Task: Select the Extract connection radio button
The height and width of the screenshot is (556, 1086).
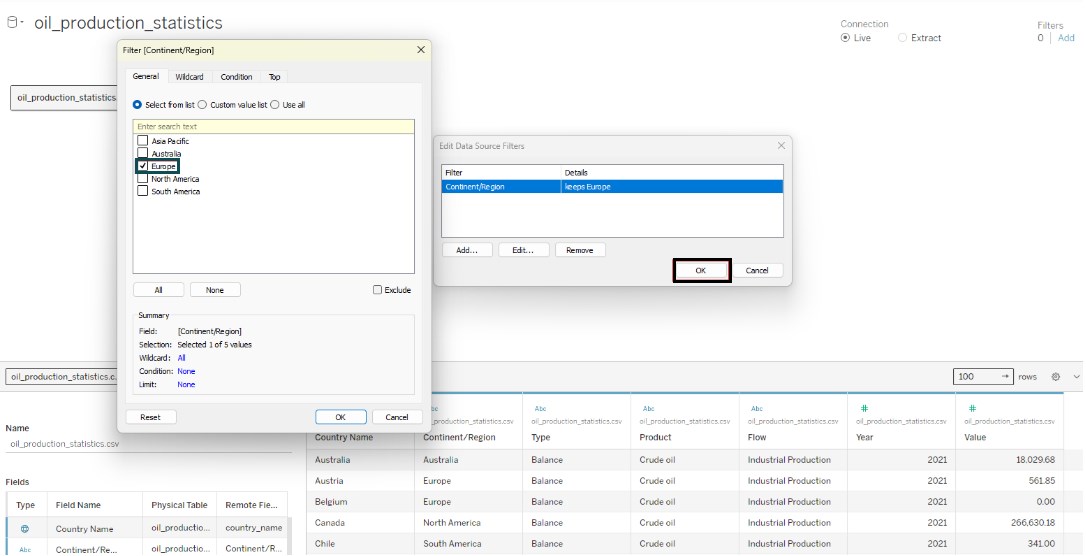Action: pos(902,38)
